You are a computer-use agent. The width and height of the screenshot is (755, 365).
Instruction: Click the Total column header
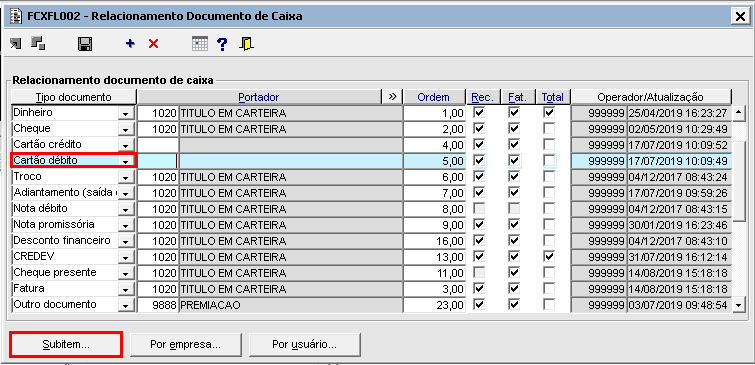pyautogui.click(x=553, y=97)
